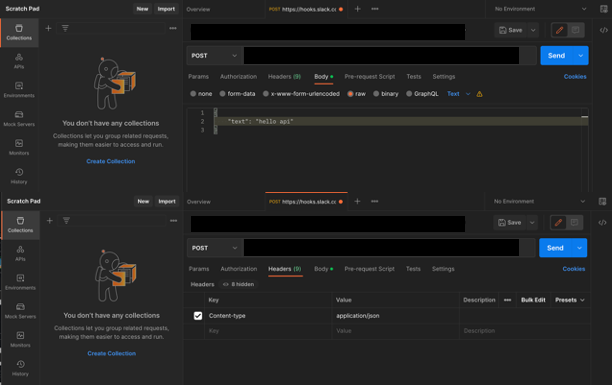
Task: Switch to the Headers (9) tab in the upper window
Action: click(284, 77)
